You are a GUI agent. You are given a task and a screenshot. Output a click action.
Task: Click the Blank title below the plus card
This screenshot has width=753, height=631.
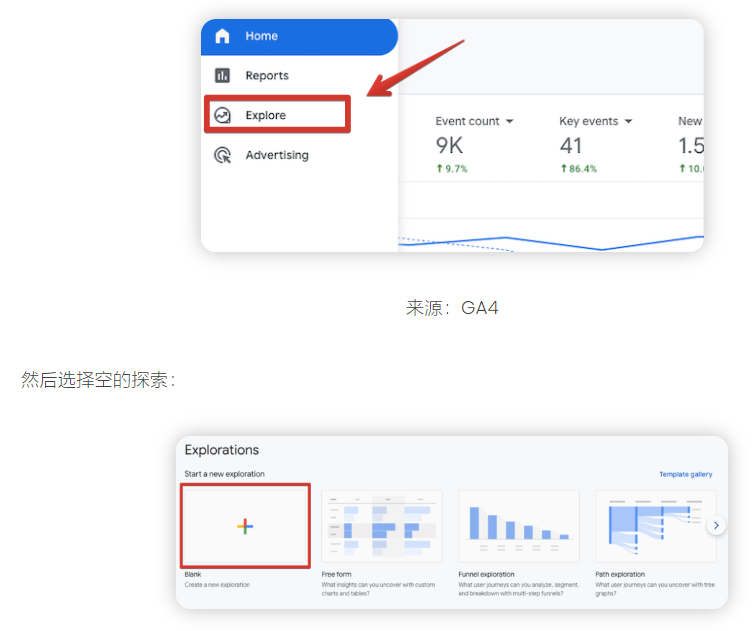(x=193, y=574)
